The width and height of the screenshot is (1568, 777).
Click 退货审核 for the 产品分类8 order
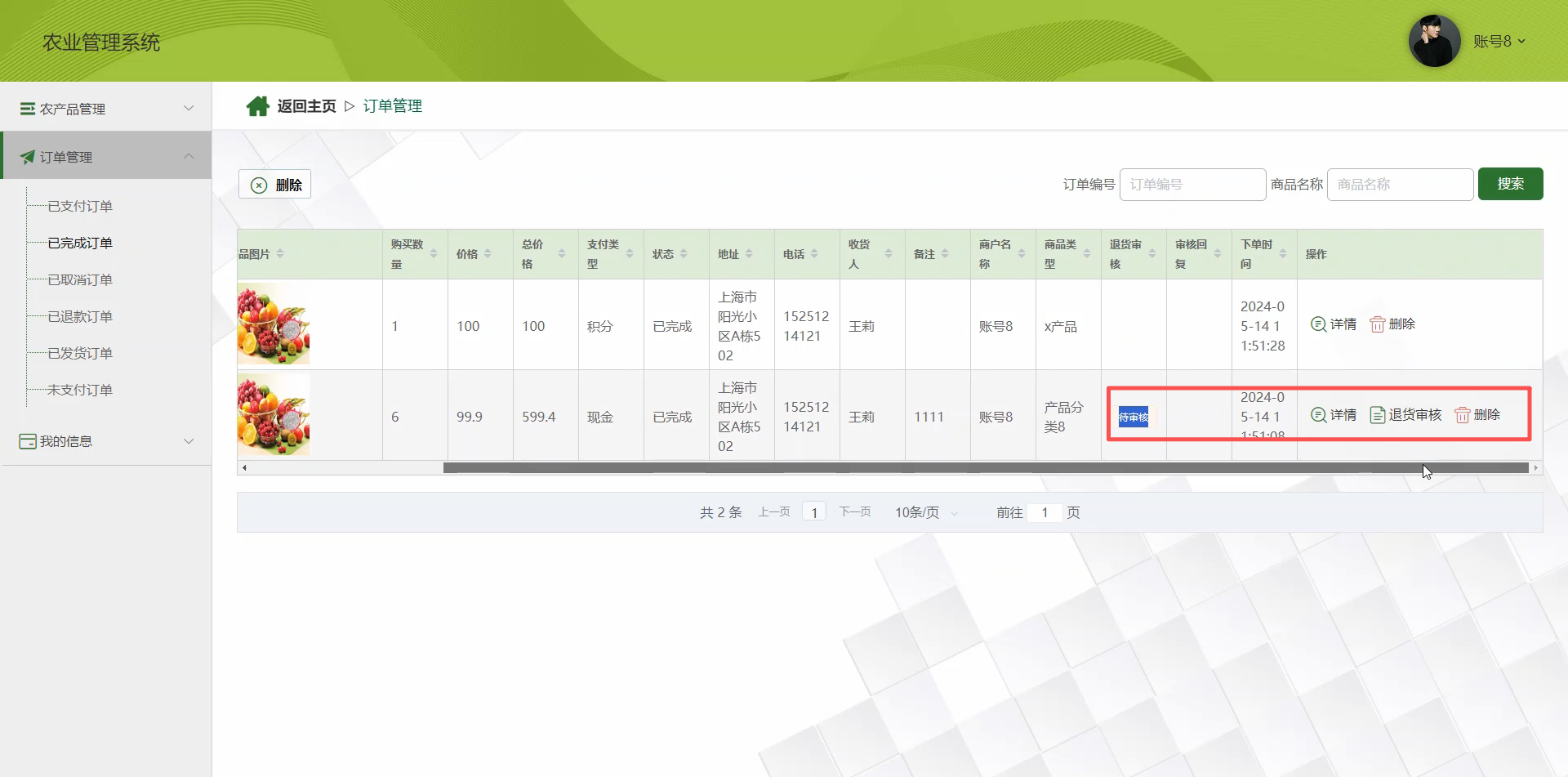(1405, 415)
